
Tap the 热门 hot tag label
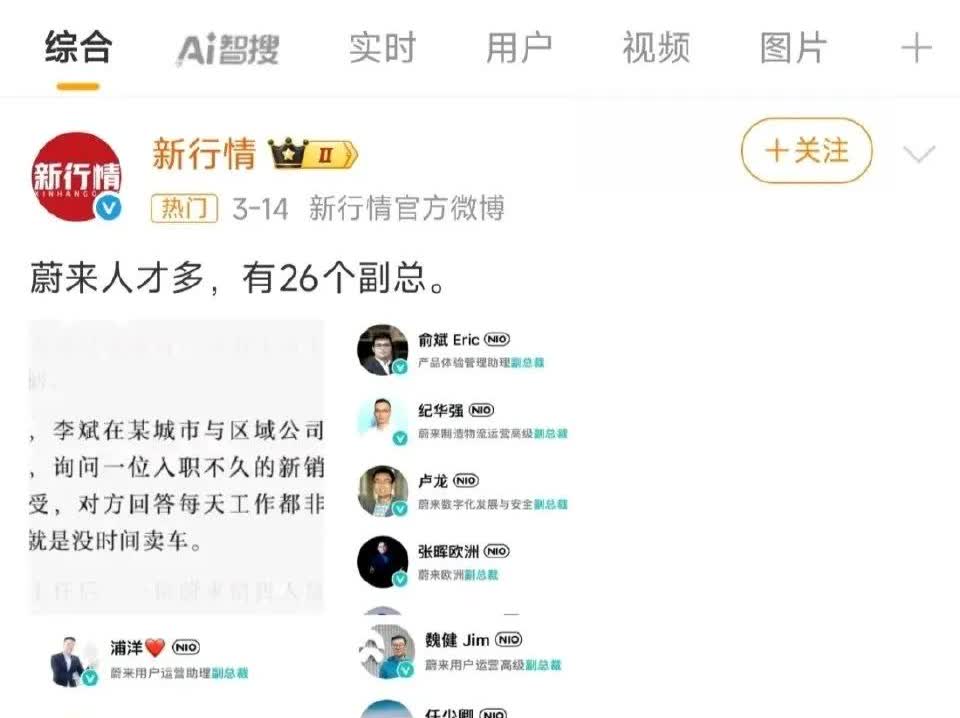pos(184,208)
